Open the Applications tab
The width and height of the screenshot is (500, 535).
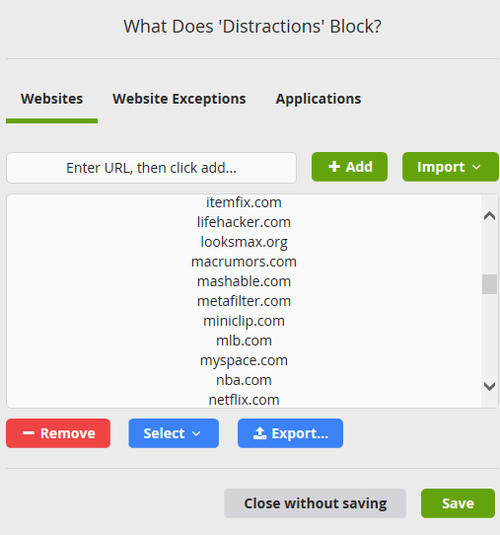coord(318,99)
